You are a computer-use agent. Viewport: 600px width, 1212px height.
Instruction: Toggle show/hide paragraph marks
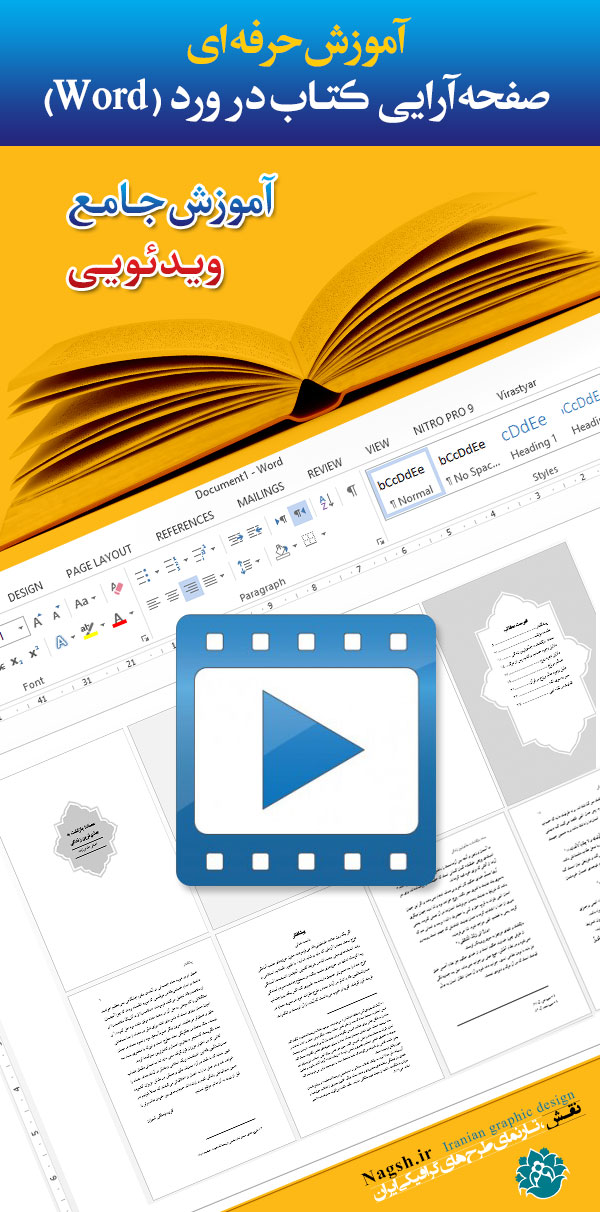click(351, 490)
